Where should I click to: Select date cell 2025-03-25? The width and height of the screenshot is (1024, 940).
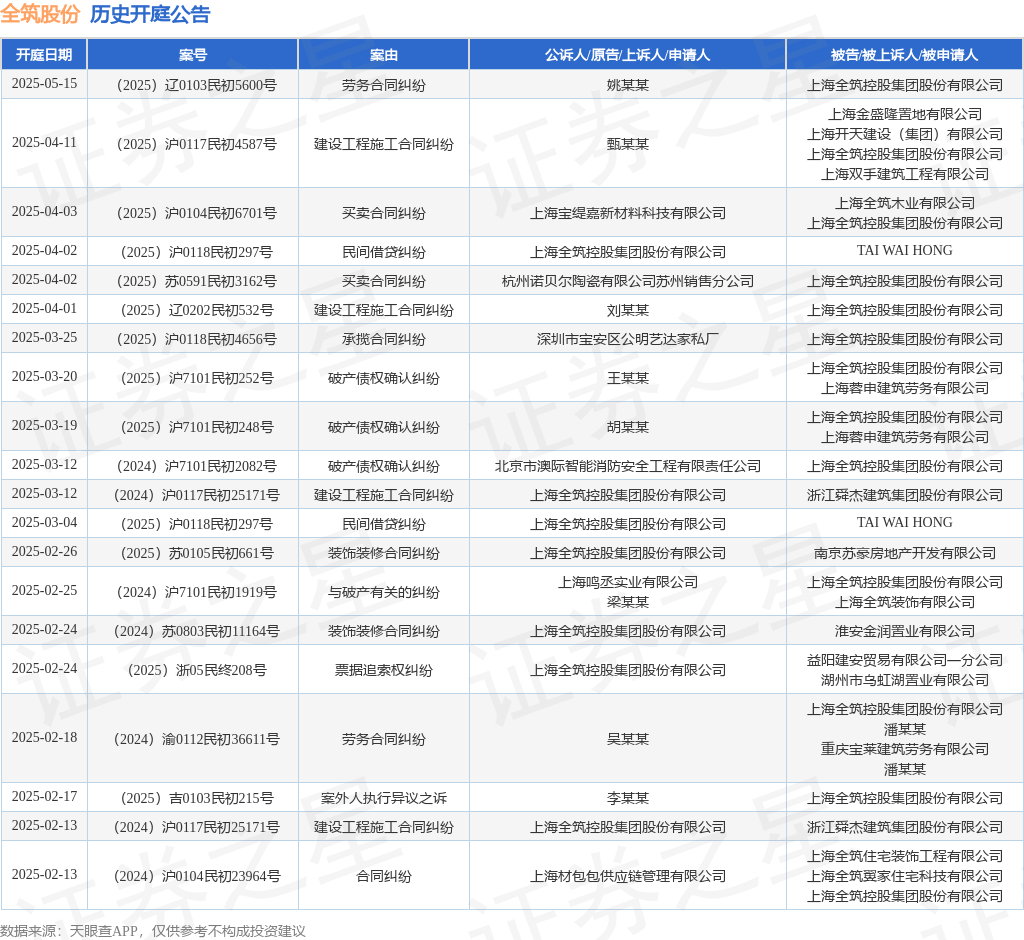click(44, 338)
